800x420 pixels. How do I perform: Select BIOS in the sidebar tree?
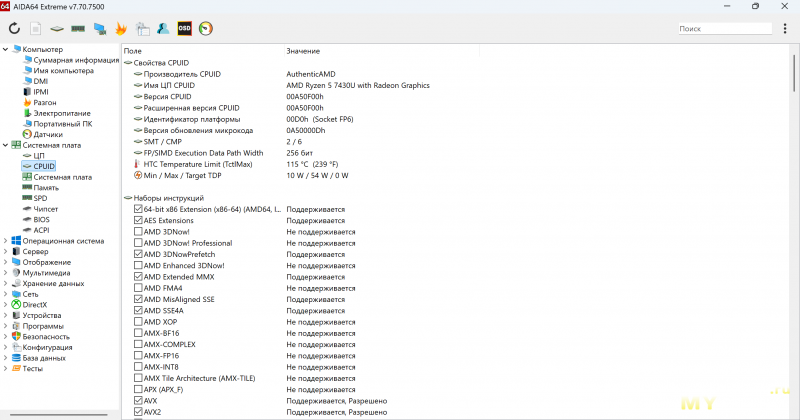(x=41, y=219)
